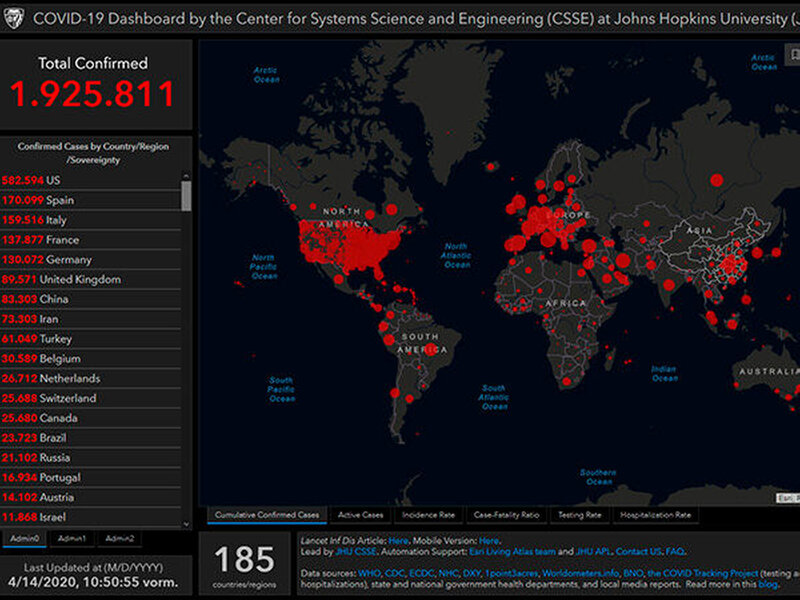Click the Esri attribution on the map corner
The image size is (800, 600).
coord(788,497)
